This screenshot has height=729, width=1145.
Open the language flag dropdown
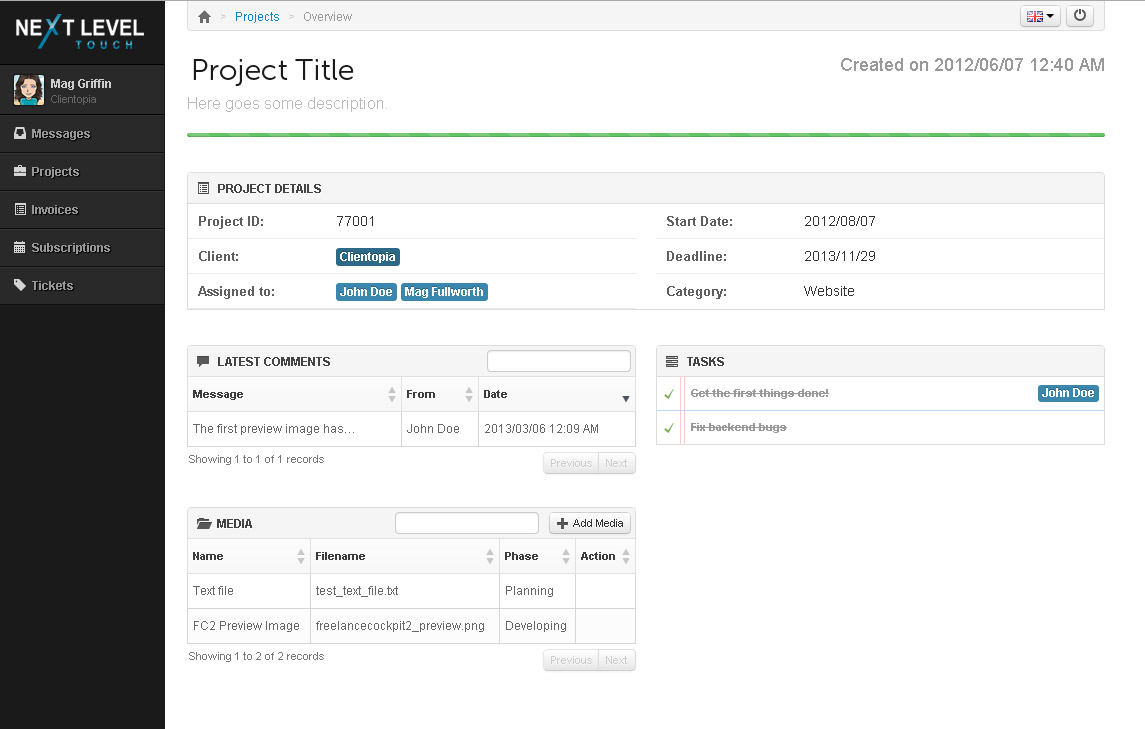pyautogui.click(x=1040, y=16)
